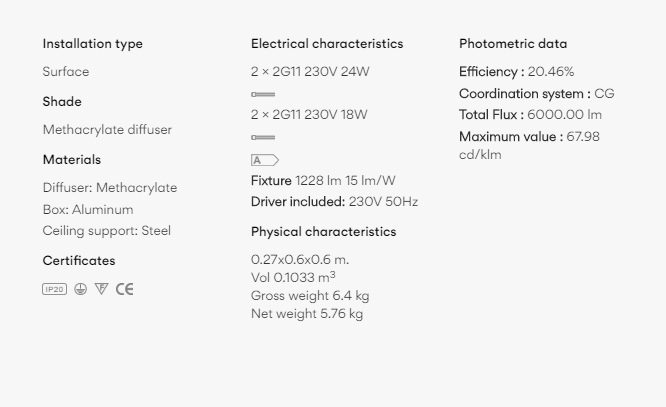
Task: Click the Electrical characteristics heading
Action: (327, 44)
